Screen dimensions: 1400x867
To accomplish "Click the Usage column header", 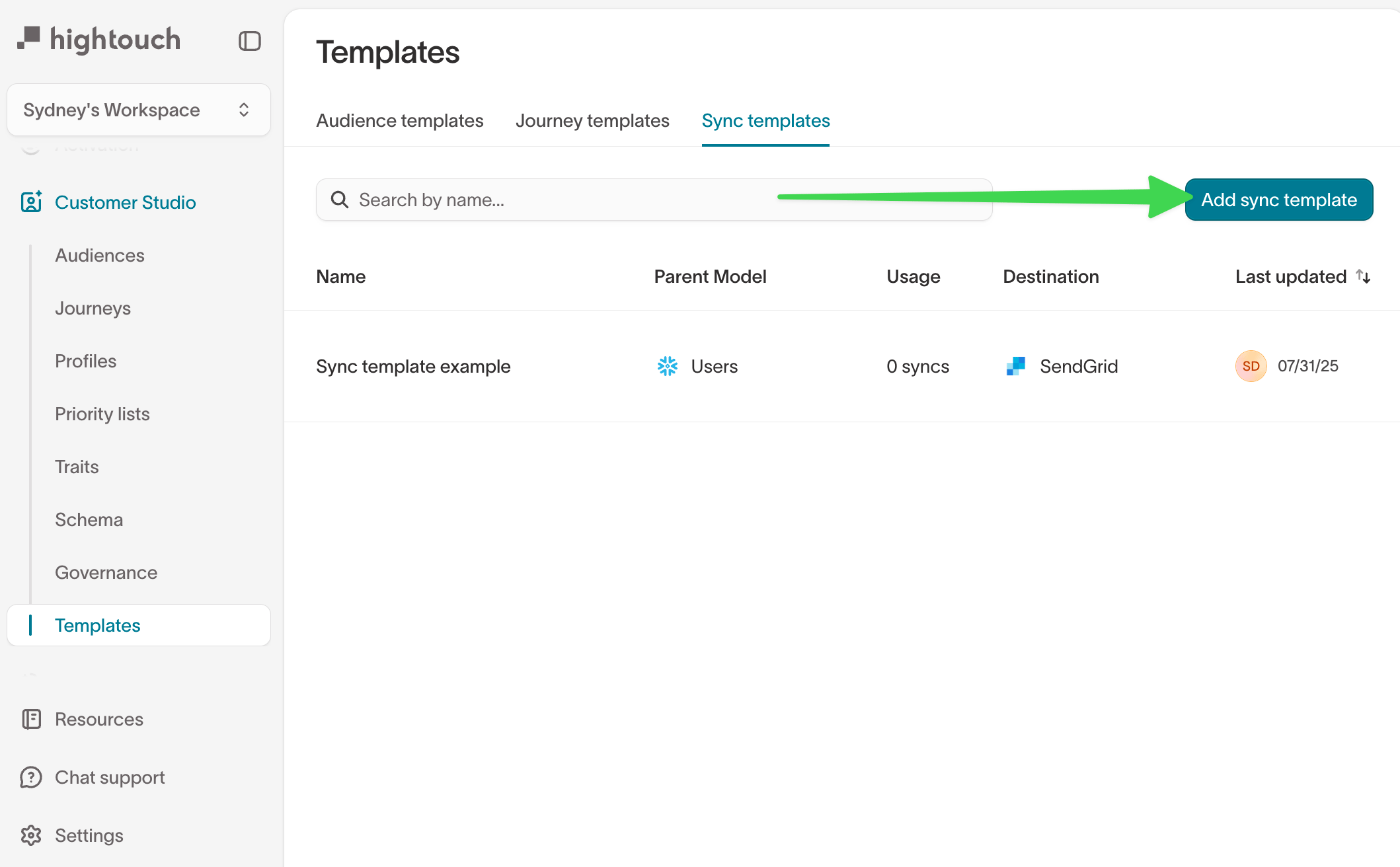I will [x=914, y=276].
